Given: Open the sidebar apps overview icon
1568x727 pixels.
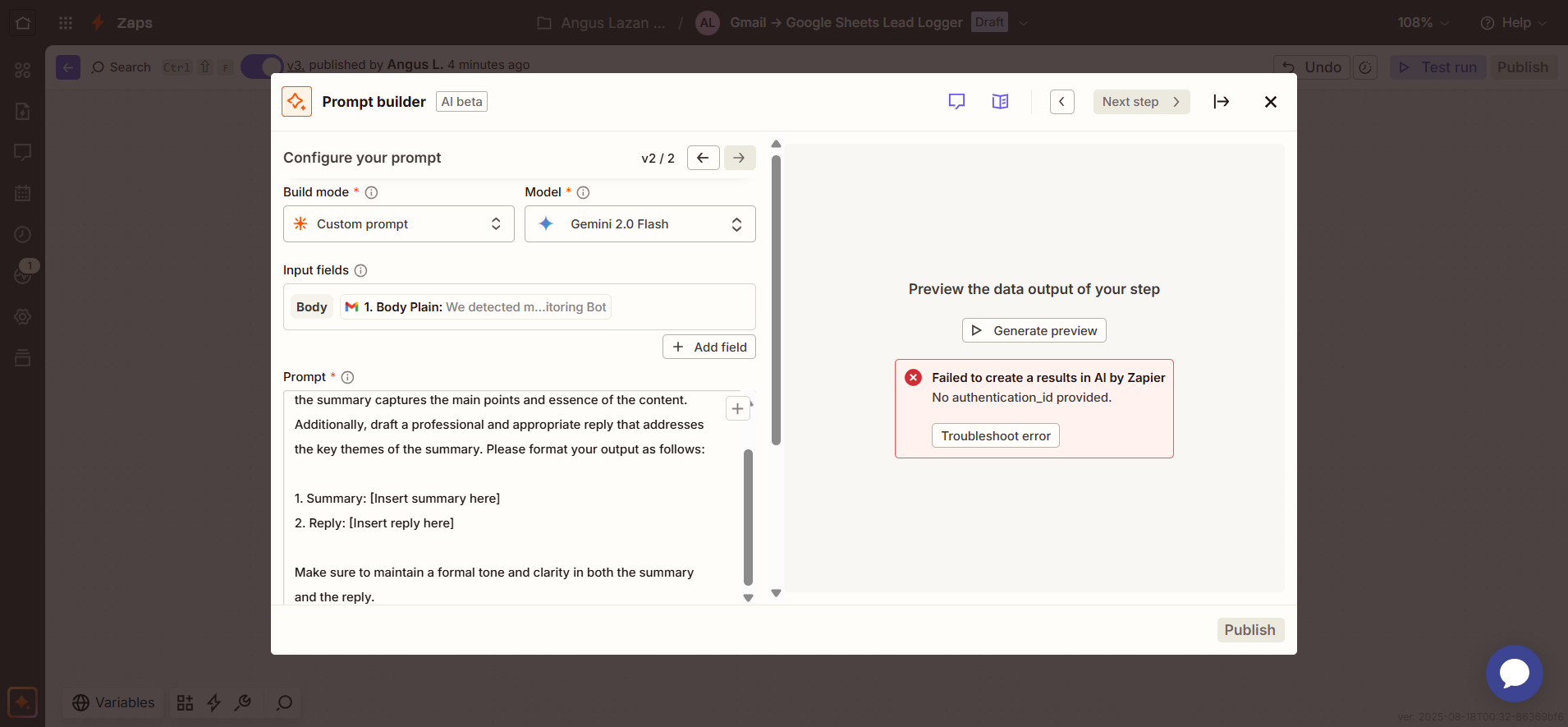Looking at the screenshot, I should (23, 71).
